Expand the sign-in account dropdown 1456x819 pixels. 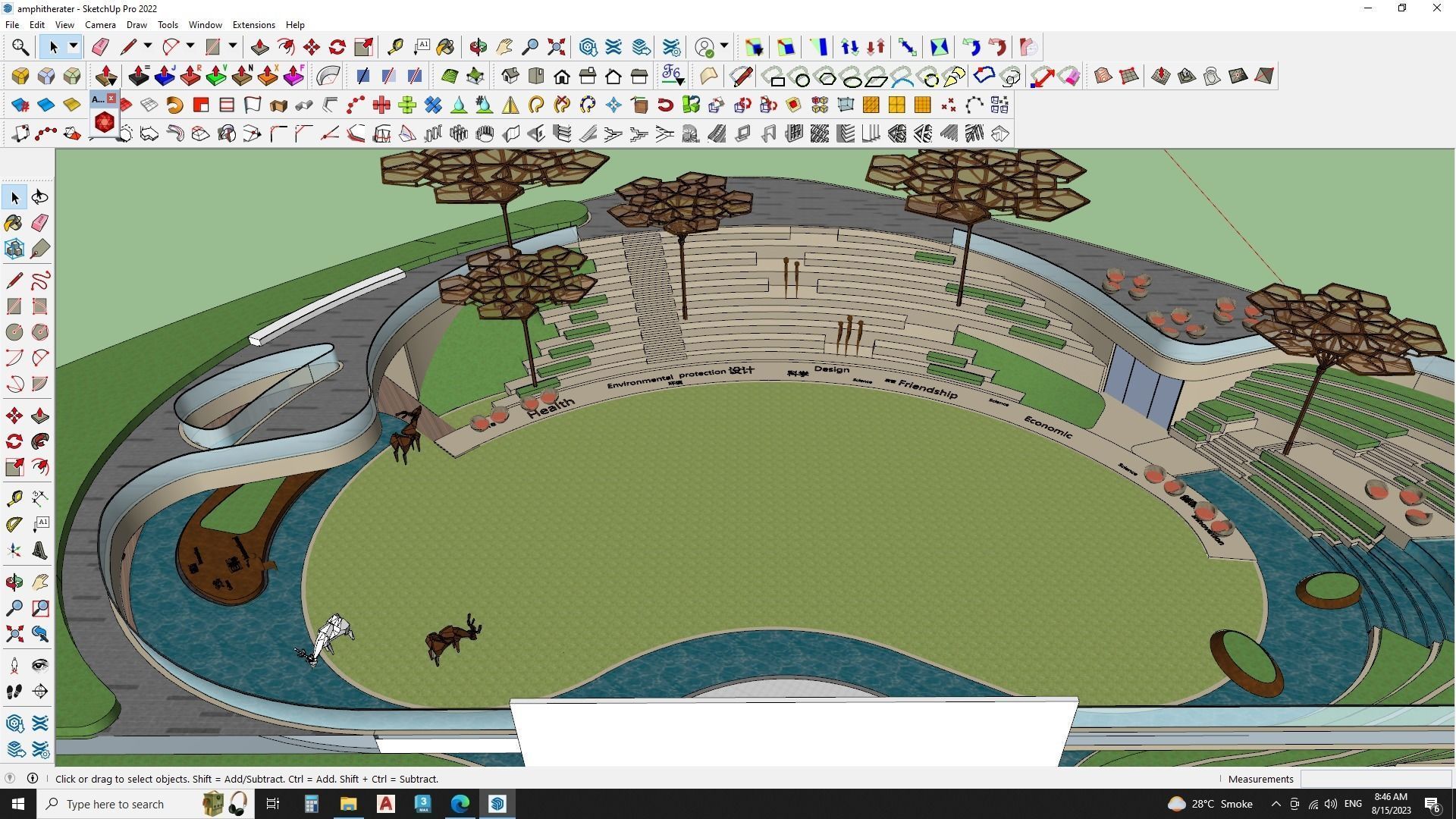(x=723, y=47)
